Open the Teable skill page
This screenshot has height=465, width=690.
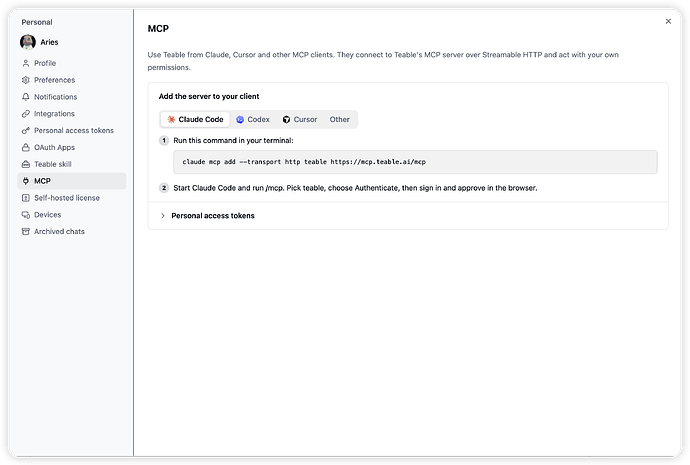click(x=71, y=164)
